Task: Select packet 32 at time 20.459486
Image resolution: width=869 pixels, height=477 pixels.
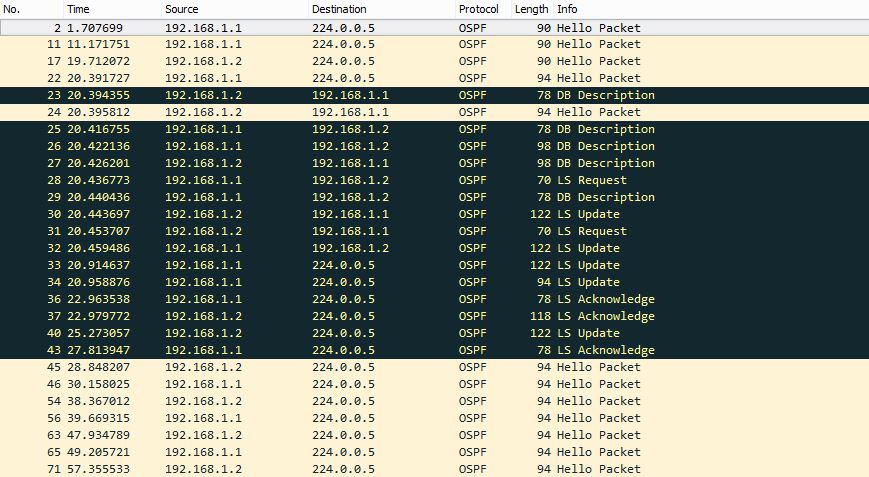Action: 434,248
